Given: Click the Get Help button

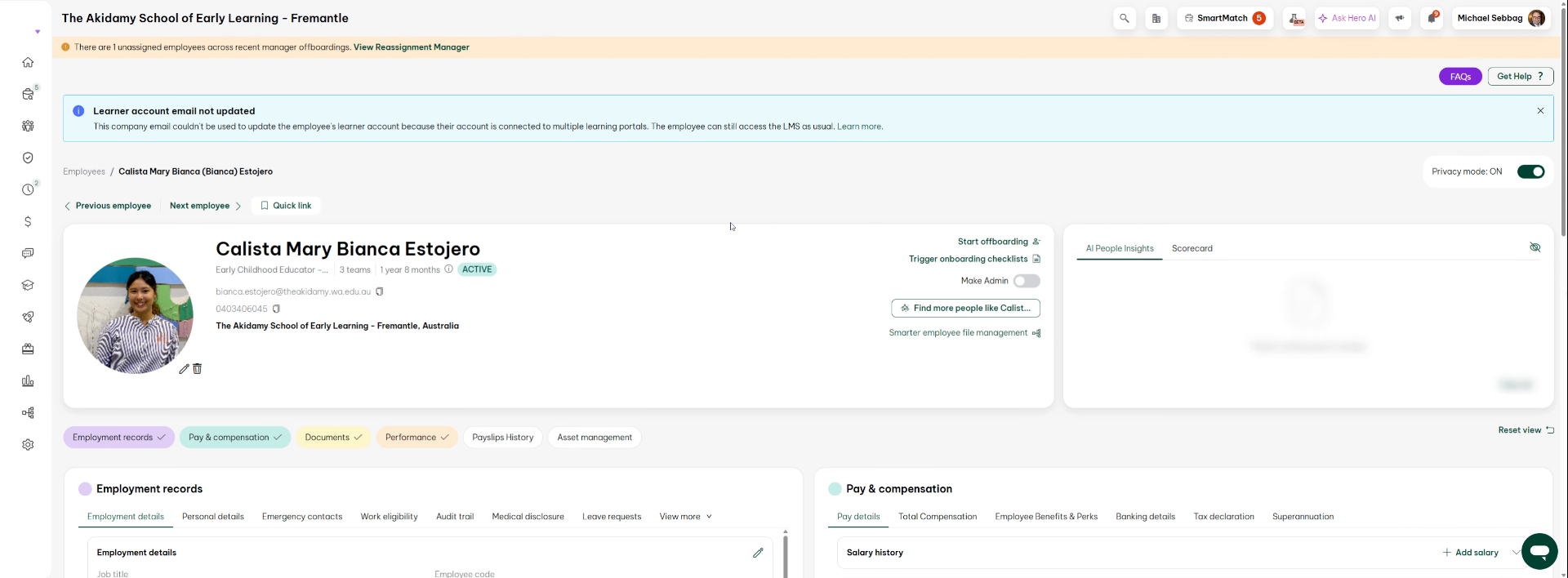Looking at the screenshot, I should click(1521, 77).
